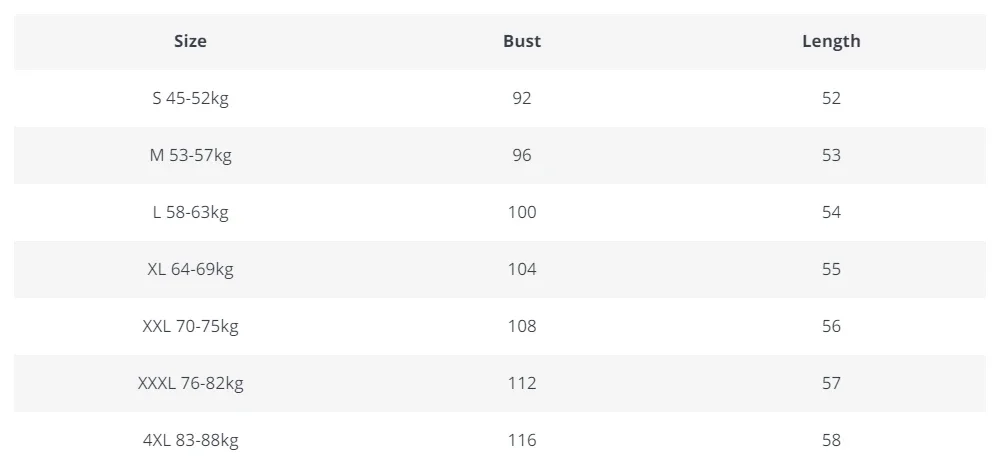Screen dimensions: 1000x471
Task: Click the Size column header
Action: coord(190,41)
